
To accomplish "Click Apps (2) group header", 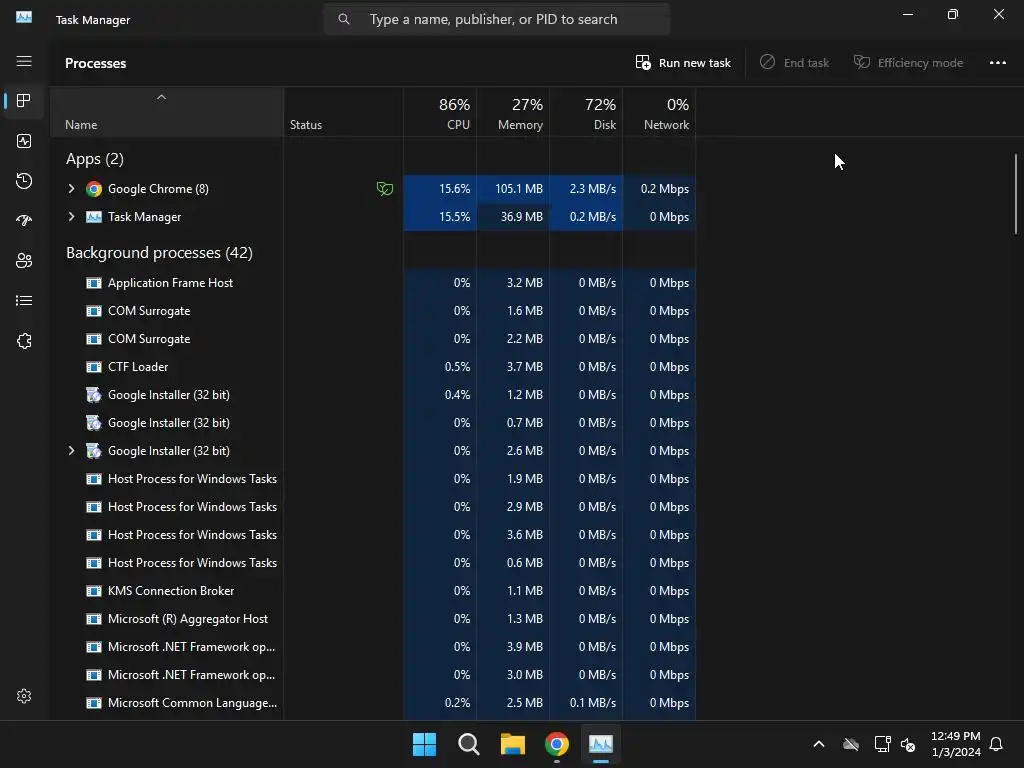I will [95, 159].
